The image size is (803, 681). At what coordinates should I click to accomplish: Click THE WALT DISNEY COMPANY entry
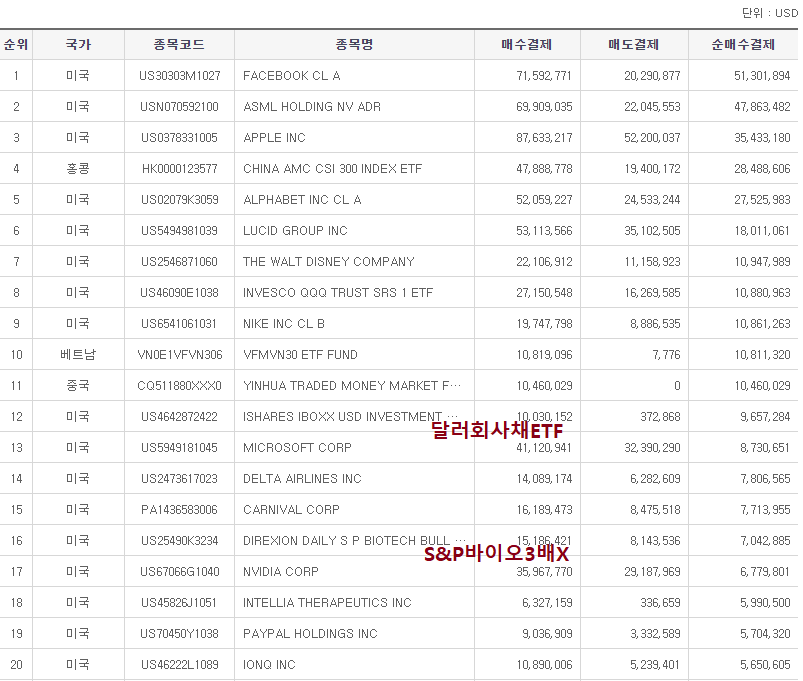328,262
